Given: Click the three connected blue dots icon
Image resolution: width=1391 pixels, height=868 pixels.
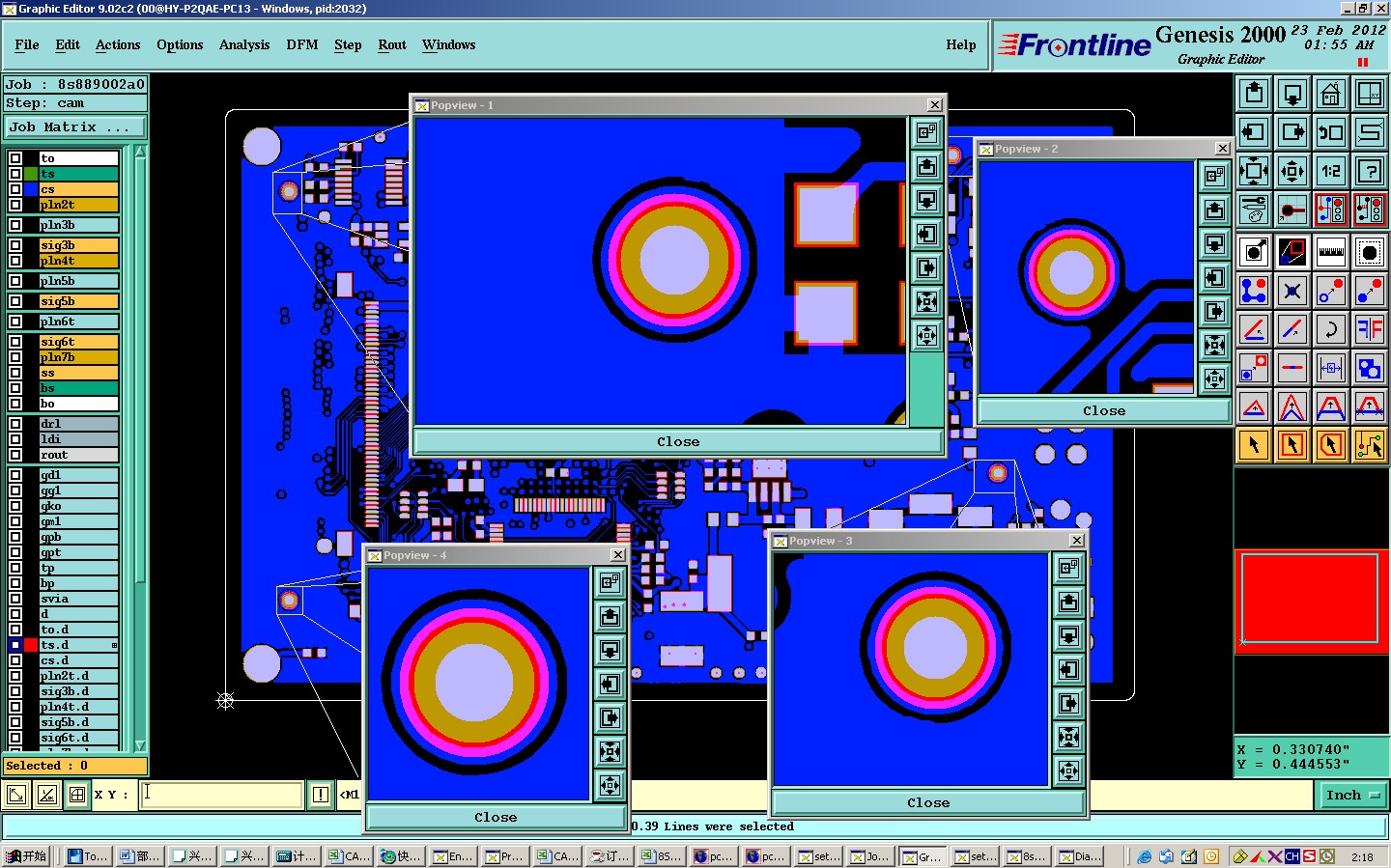Looking at the screenshot, I should pyautogui.click(x=1254, y=291).
